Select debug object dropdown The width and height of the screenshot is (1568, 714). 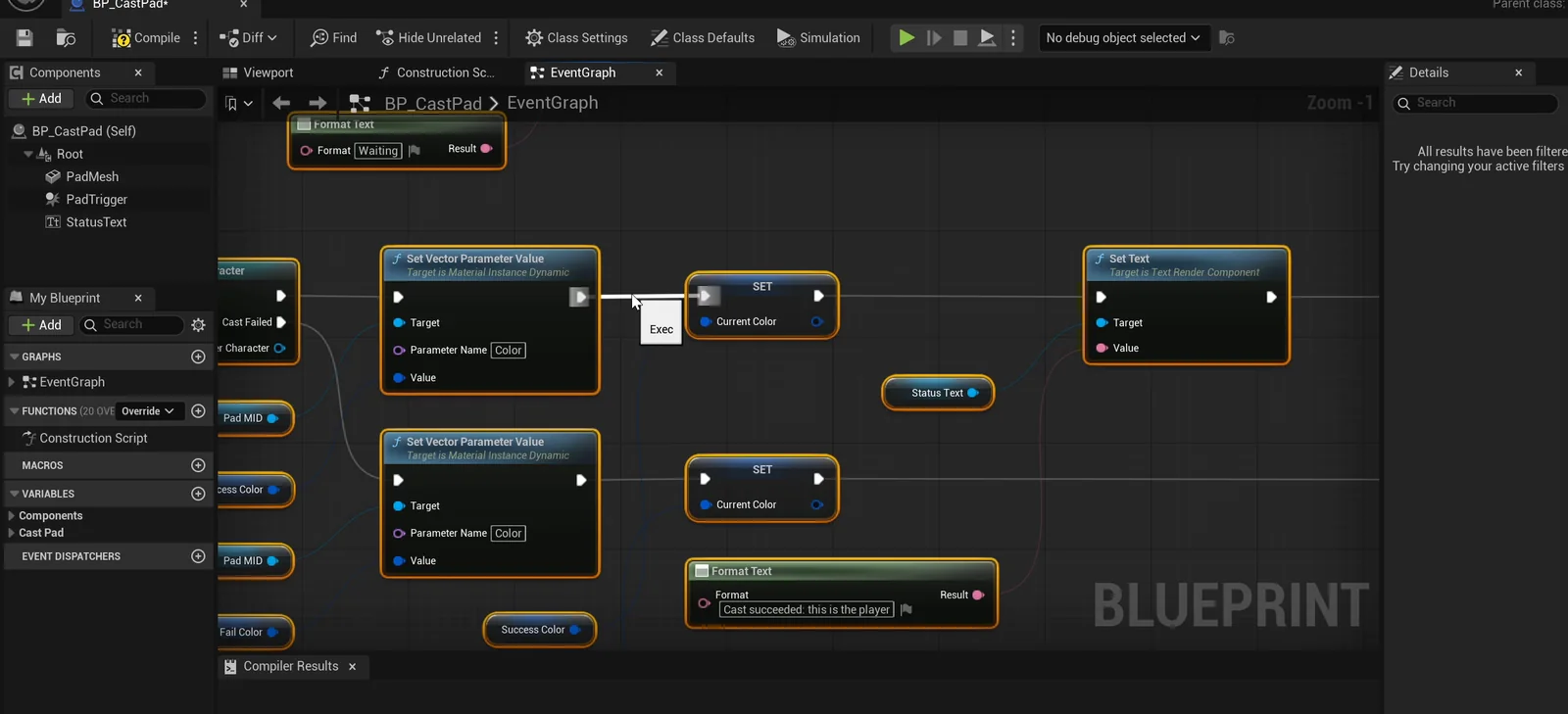coord(1123,38)
